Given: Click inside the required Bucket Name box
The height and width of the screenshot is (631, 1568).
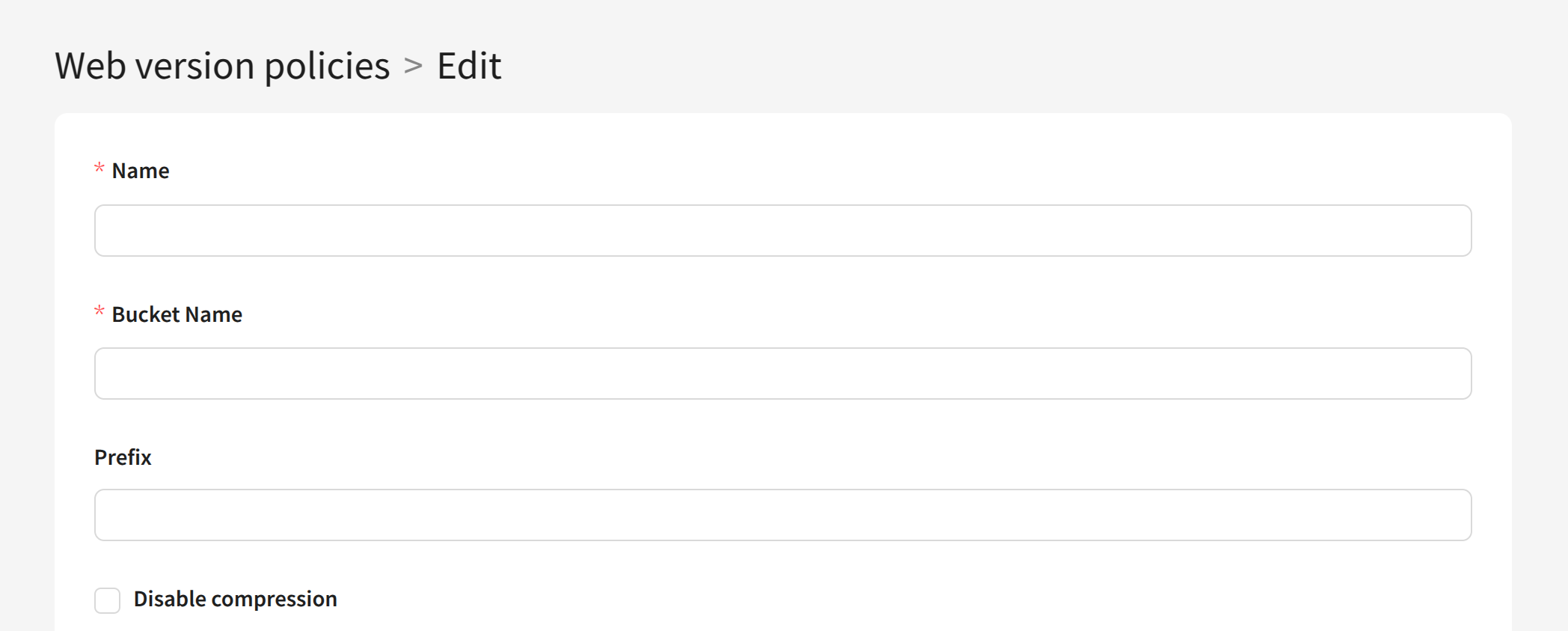Looking at the screenshot, I should coord(783,374).
